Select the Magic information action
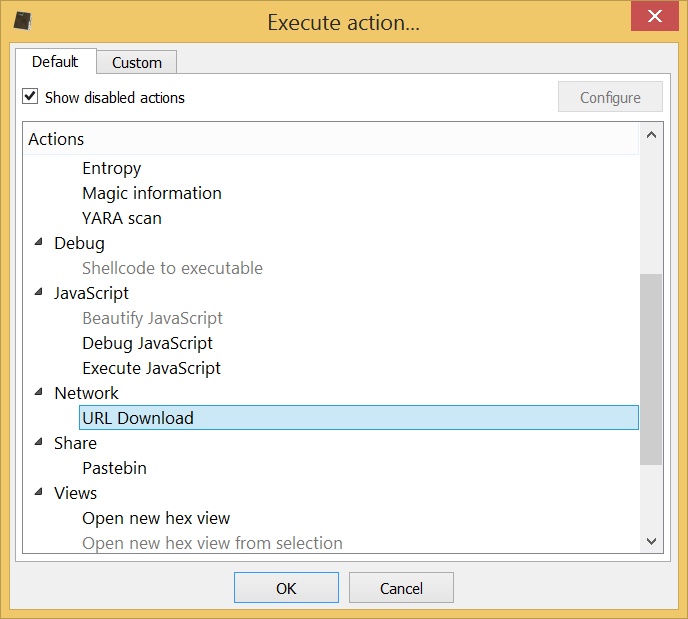This screenshot has height=619, width=688. 152,193
